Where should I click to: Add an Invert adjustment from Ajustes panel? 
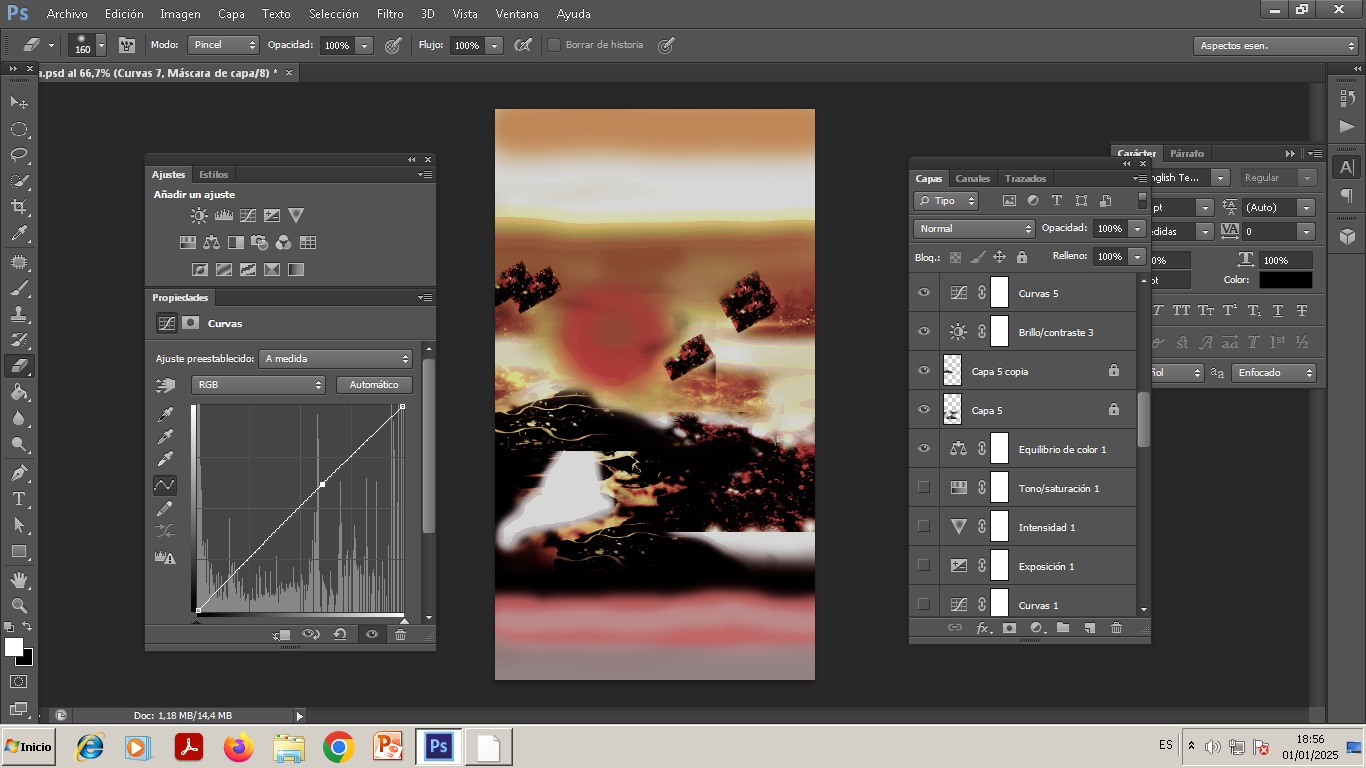click(200, 269)
